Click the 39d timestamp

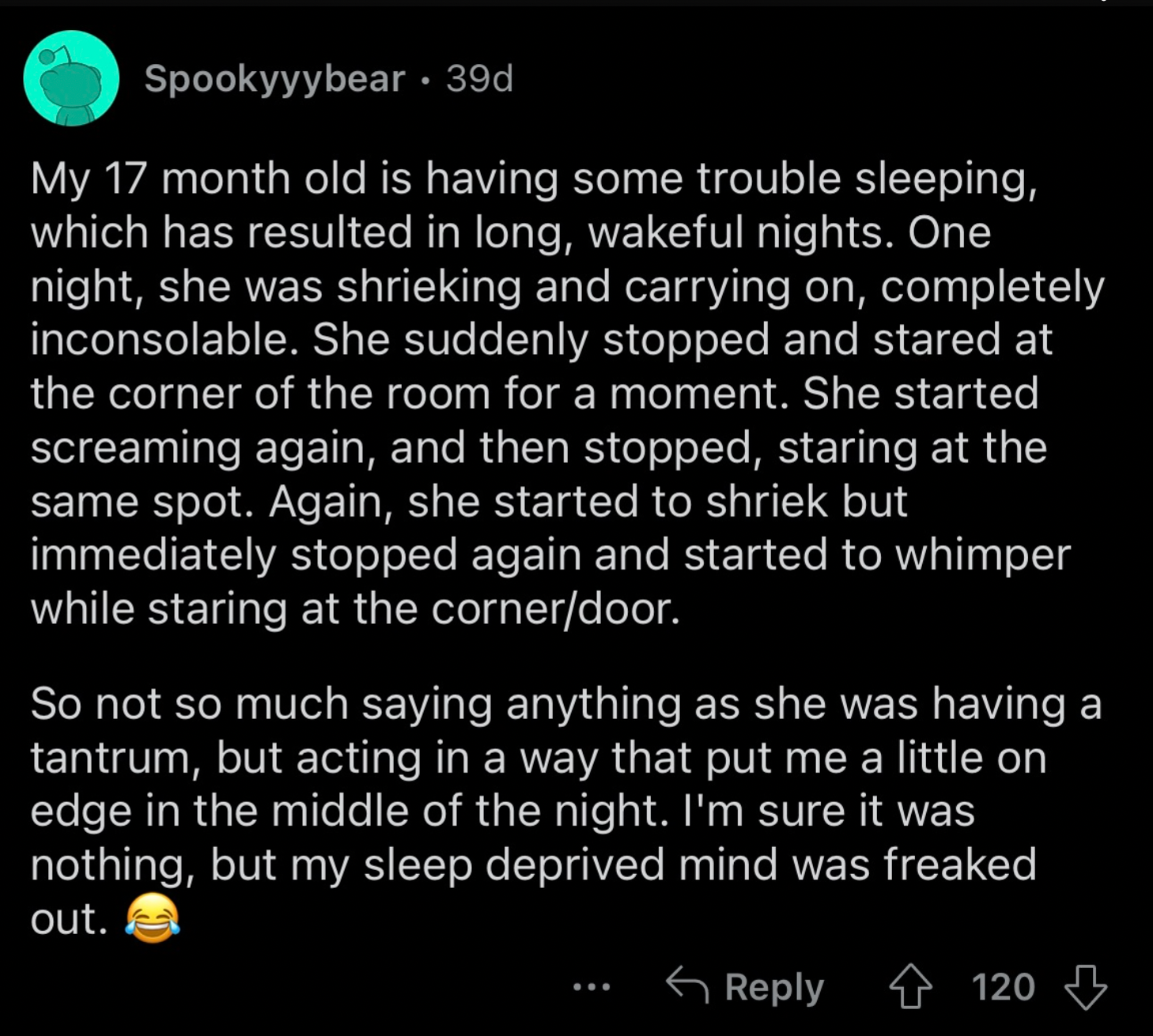click(x=479, y=78)
